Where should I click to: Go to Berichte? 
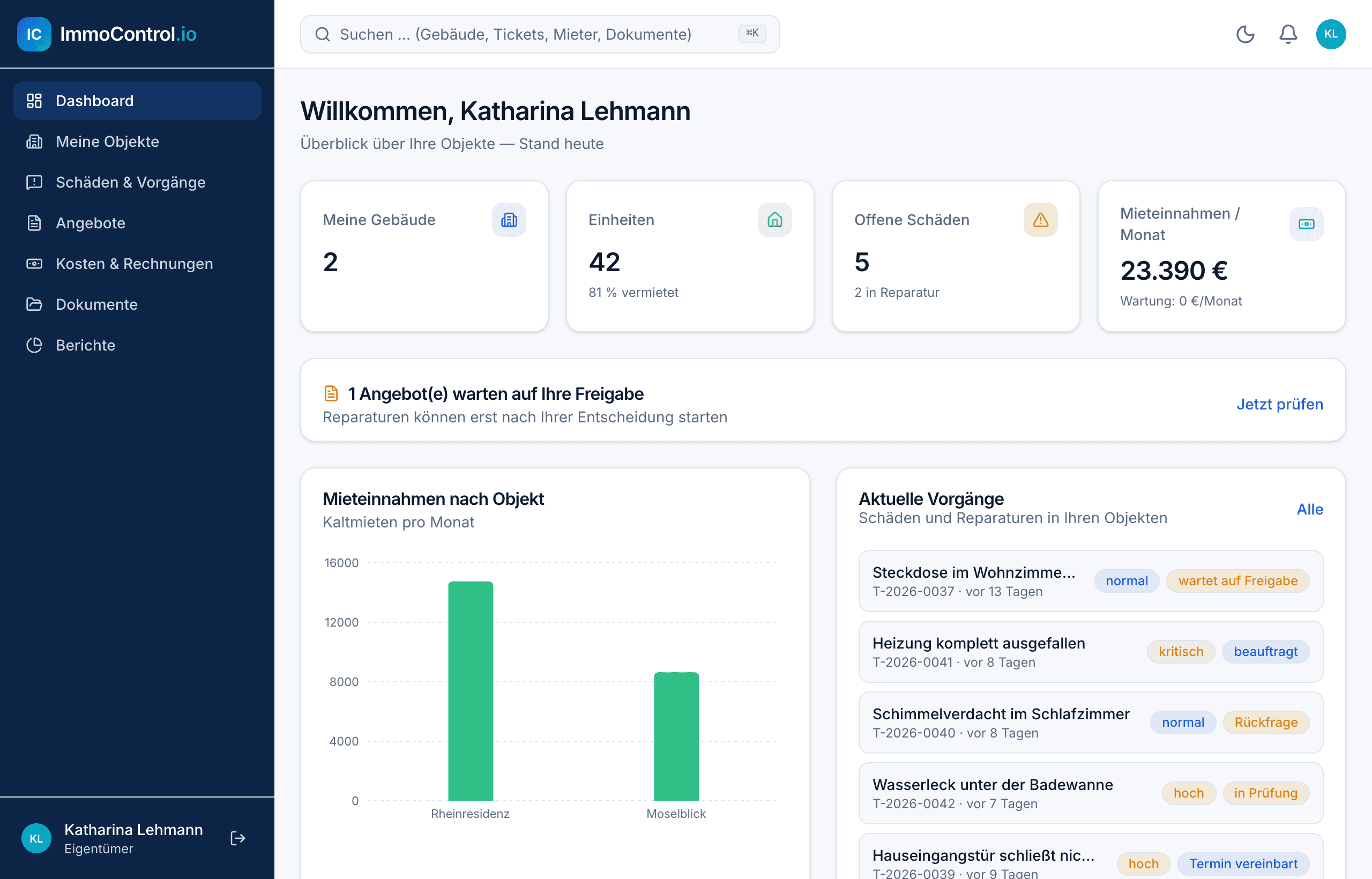(137, 345)
